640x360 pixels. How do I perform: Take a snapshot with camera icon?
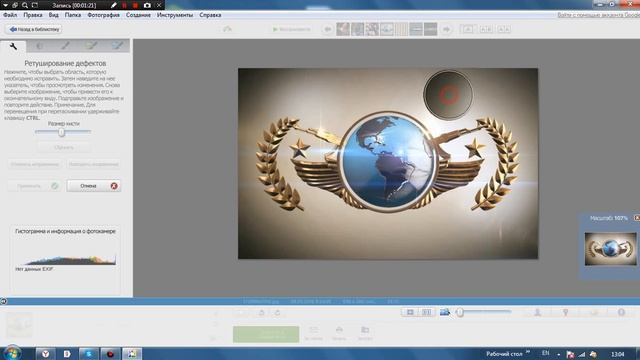coord(147,5)
